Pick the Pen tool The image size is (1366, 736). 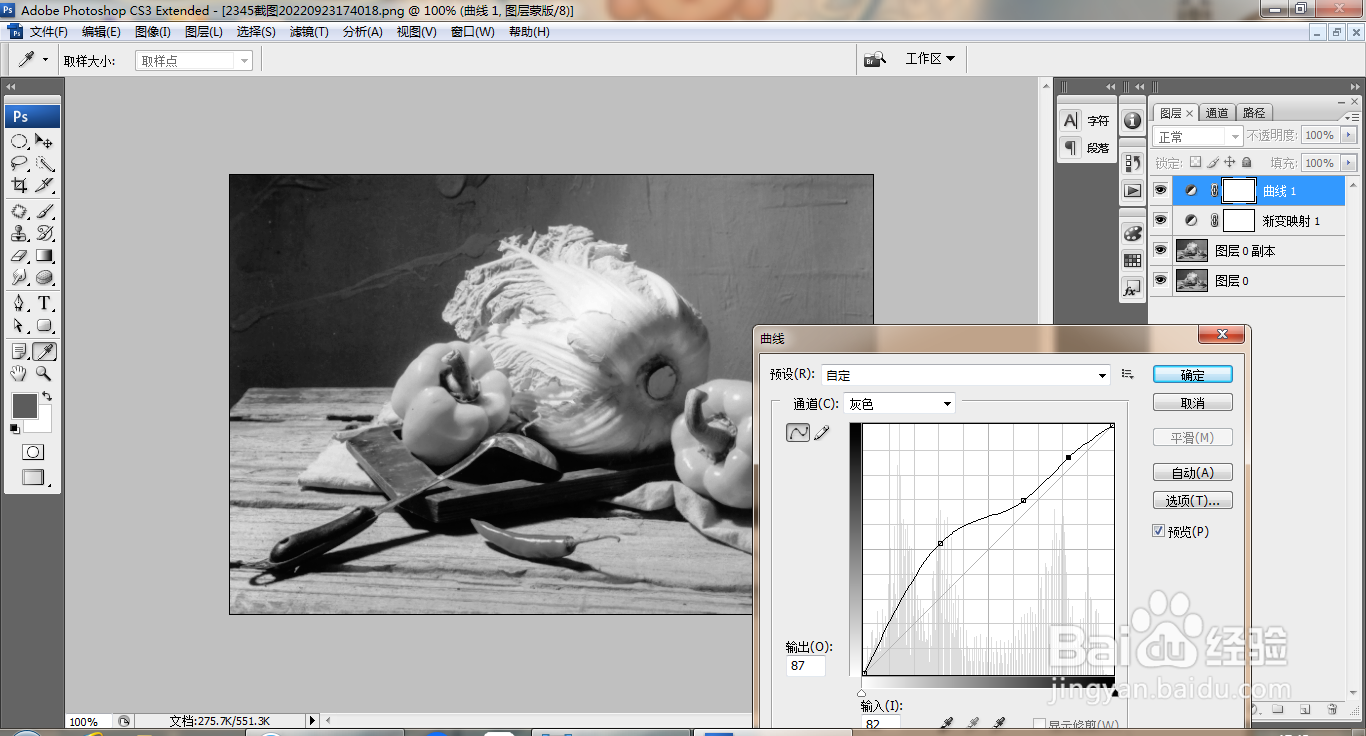click(x=19, y=303)
